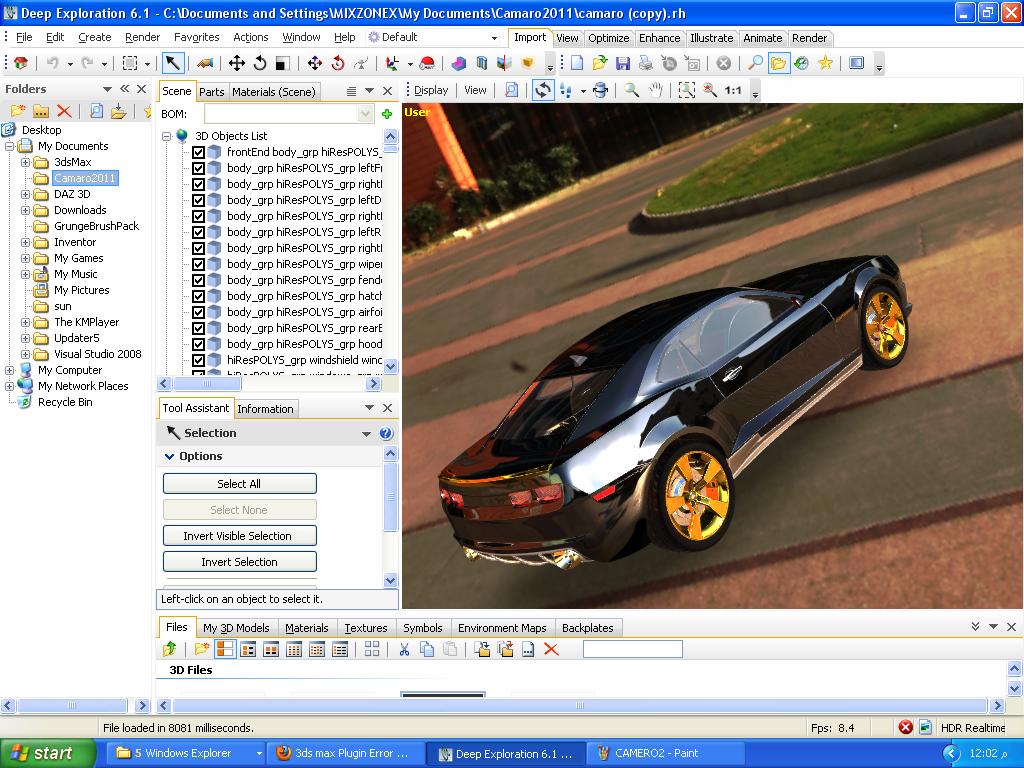
Task: Click the scissors Cut icon in the Files toolbar
Action: 404,648
